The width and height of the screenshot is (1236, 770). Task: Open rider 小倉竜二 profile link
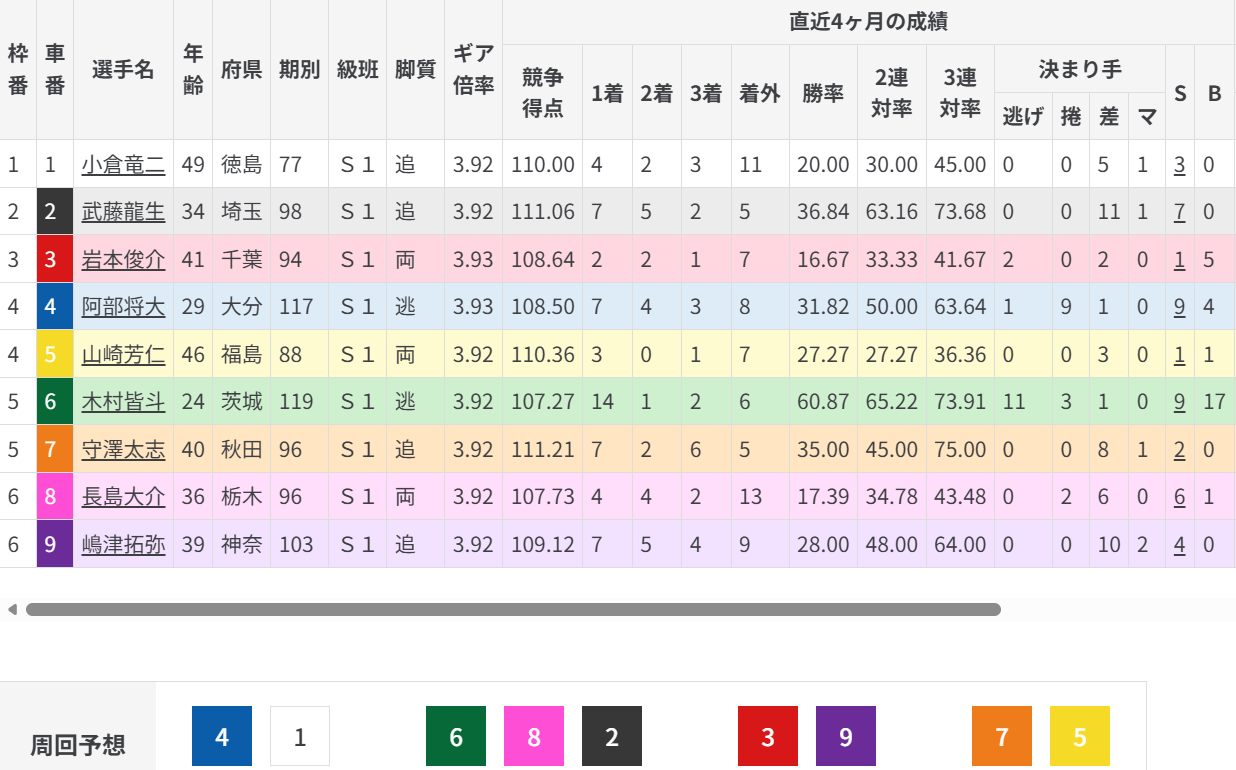point(123,164)
